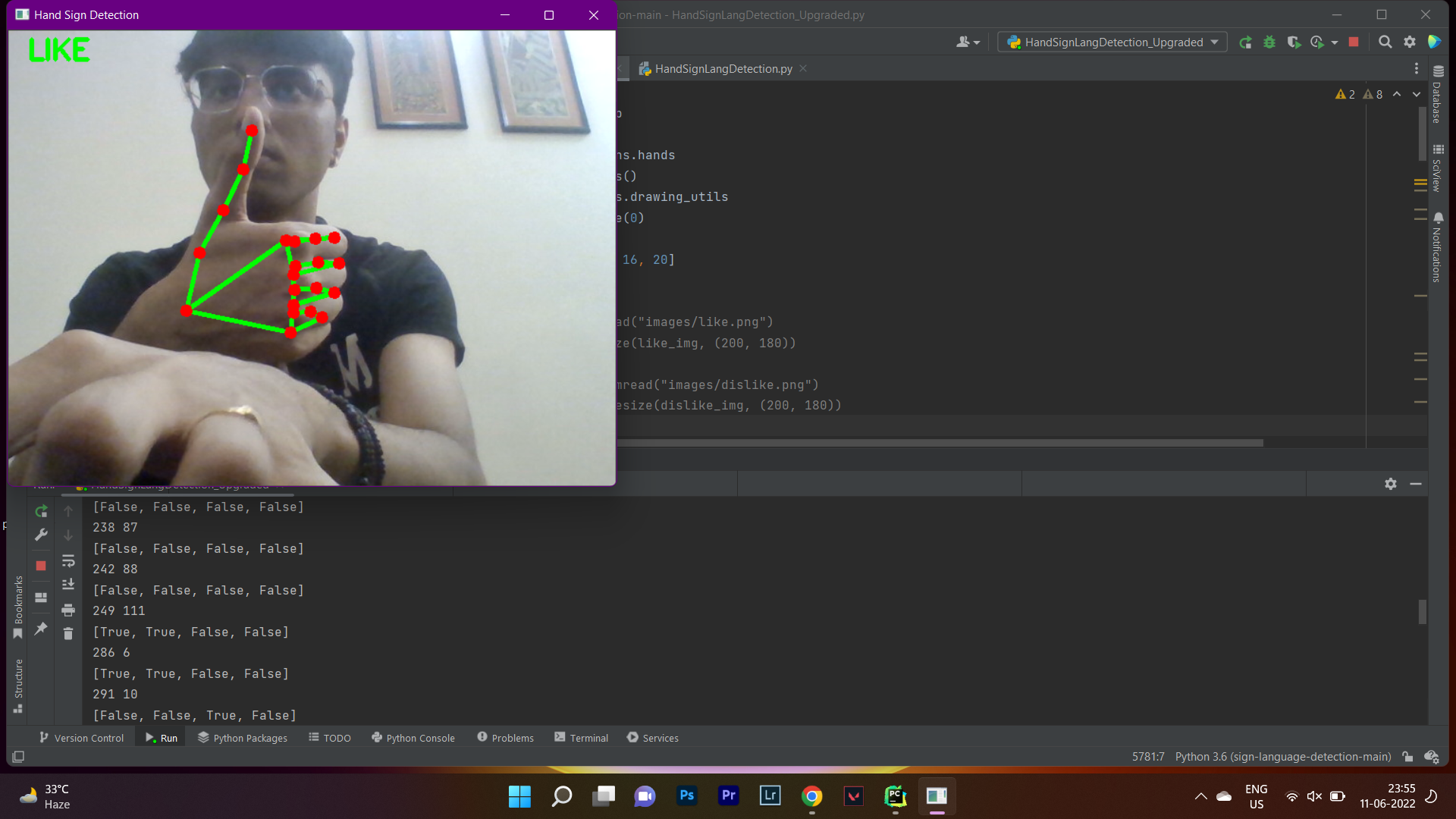Expand the Profile run options arrow
Viewport: 1456px width, 819px height.
(x=1335, y=43)
